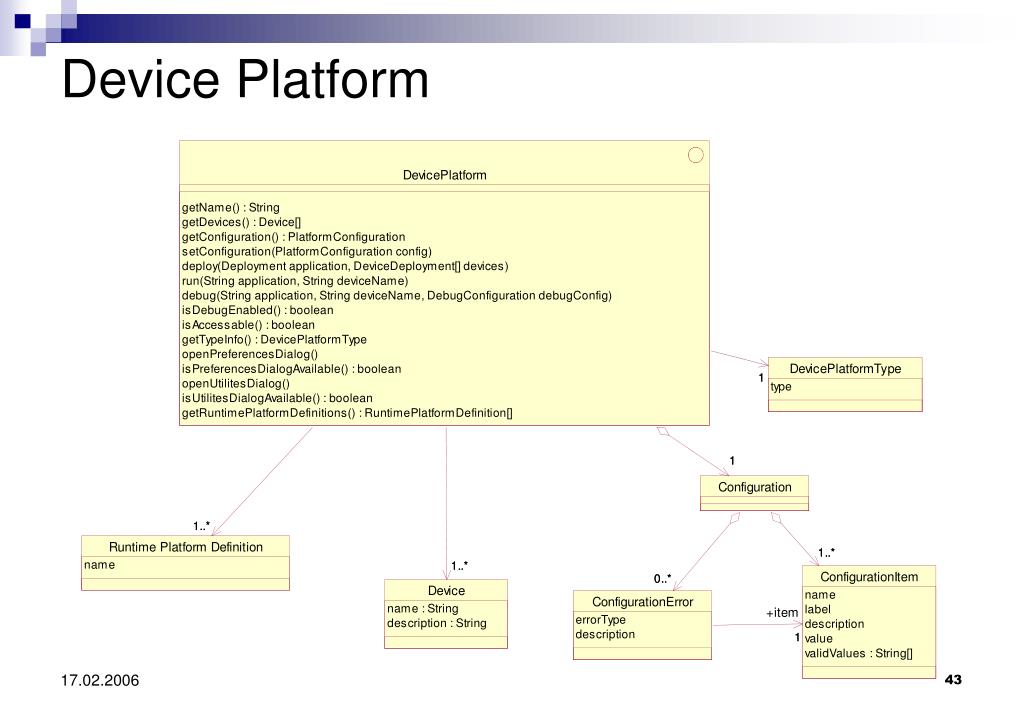The width and height of the screenshot is (1023, 708).
Task: Select isDebugEnabled() : boolean
Action: click(257, 310)
